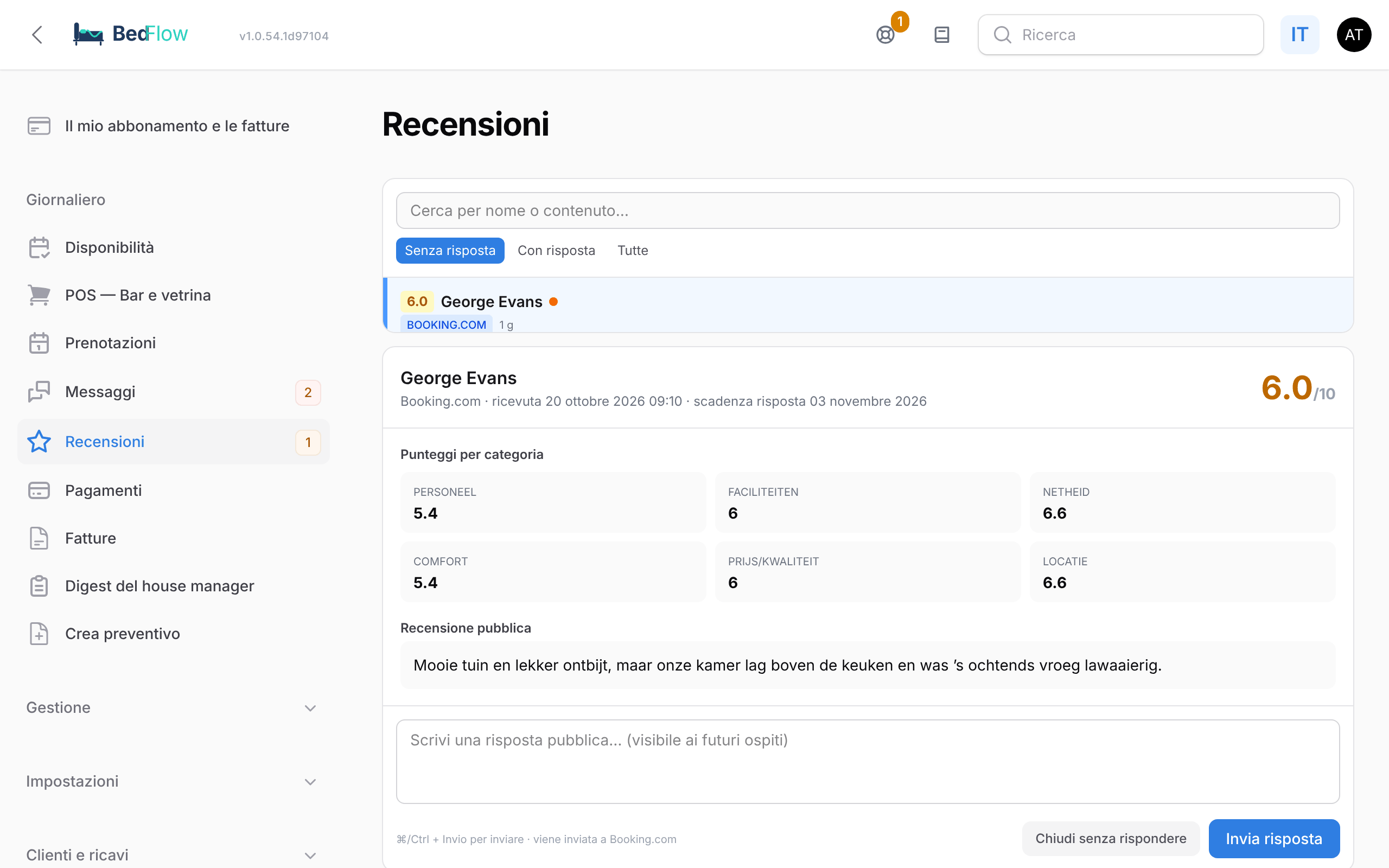1389x868 pixels.
Task: Click the POS shopping cart icon
Action: tap(39, 295)
